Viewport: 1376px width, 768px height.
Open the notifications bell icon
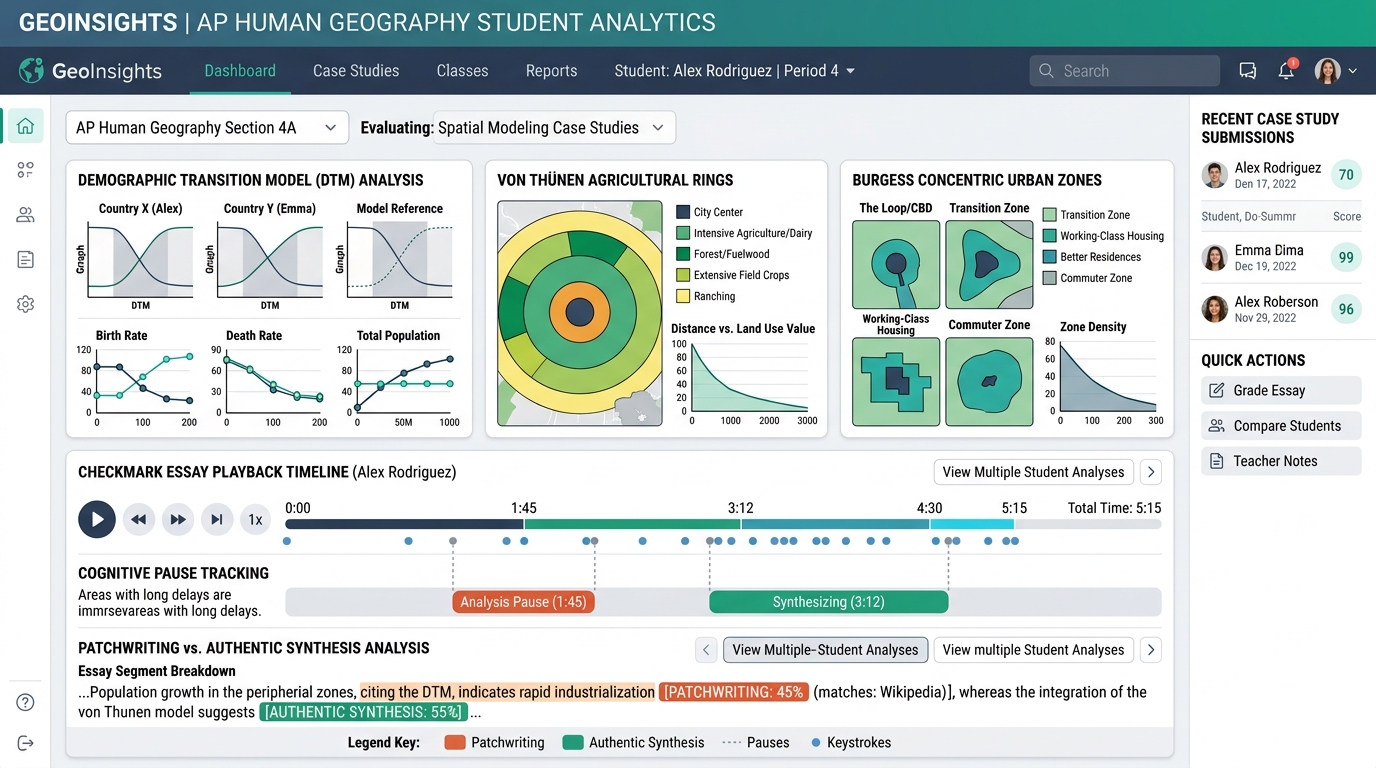1286,71
